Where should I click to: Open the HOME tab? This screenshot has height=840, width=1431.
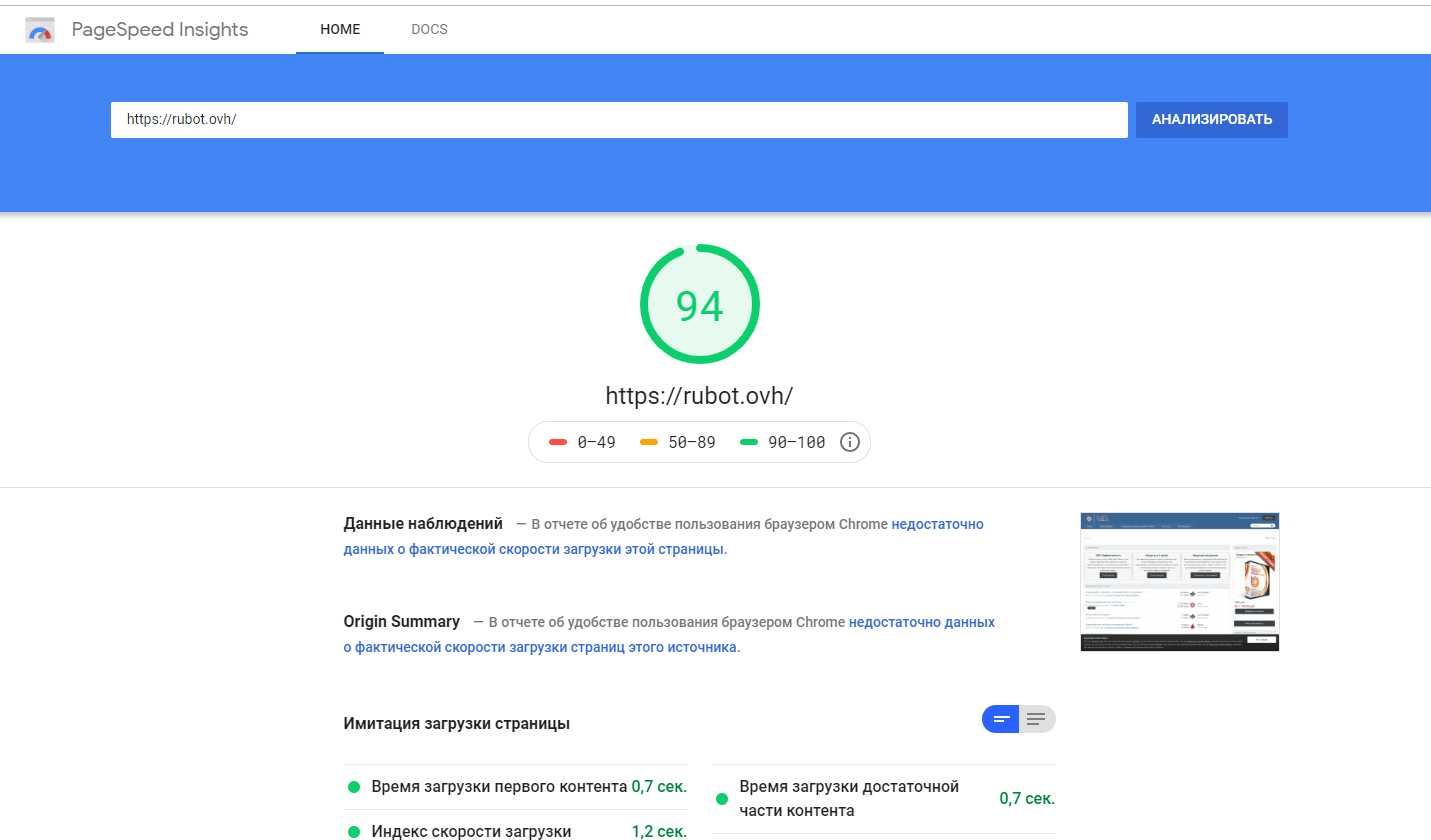[x=340, y=30]
